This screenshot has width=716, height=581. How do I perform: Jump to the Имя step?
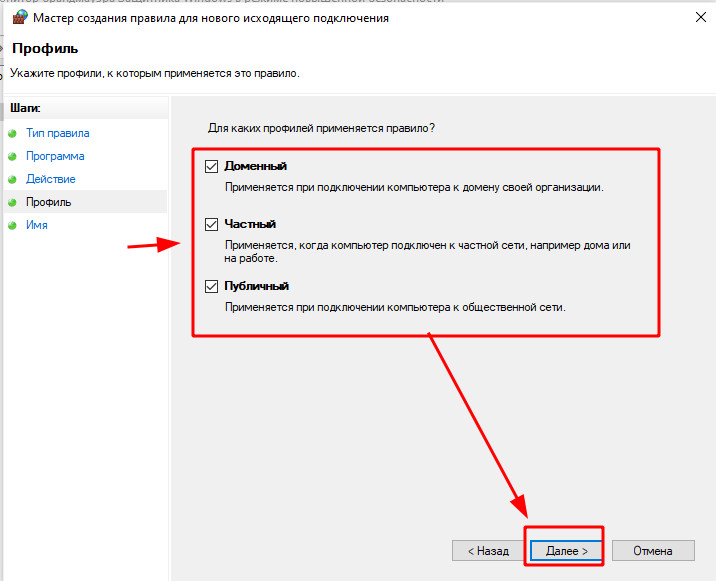coord(37,225)
